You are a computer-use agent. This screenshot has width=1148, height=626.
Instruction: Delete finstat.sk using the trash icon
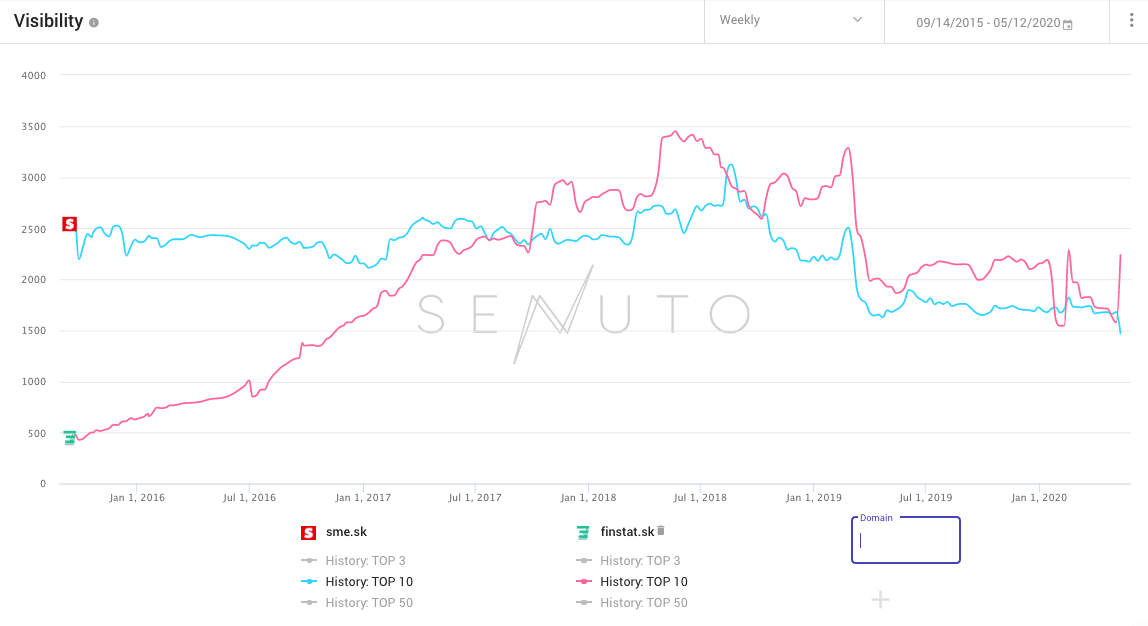point(661,531)
